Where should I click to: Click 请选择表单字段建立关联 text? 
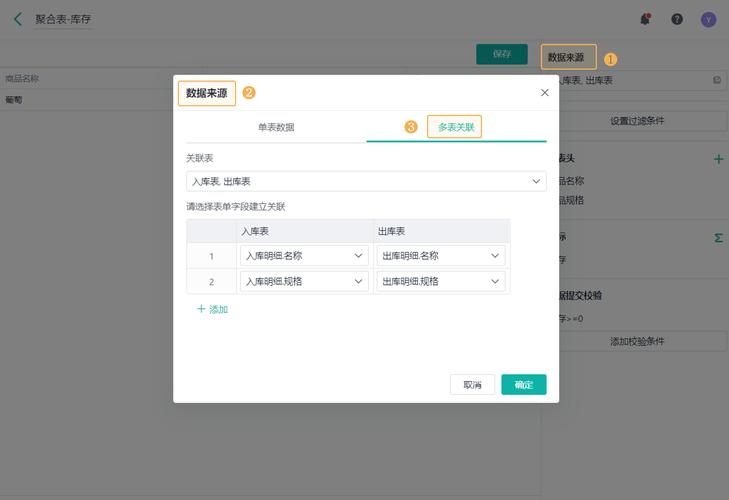pyautogui.click(x=236, y=207)
